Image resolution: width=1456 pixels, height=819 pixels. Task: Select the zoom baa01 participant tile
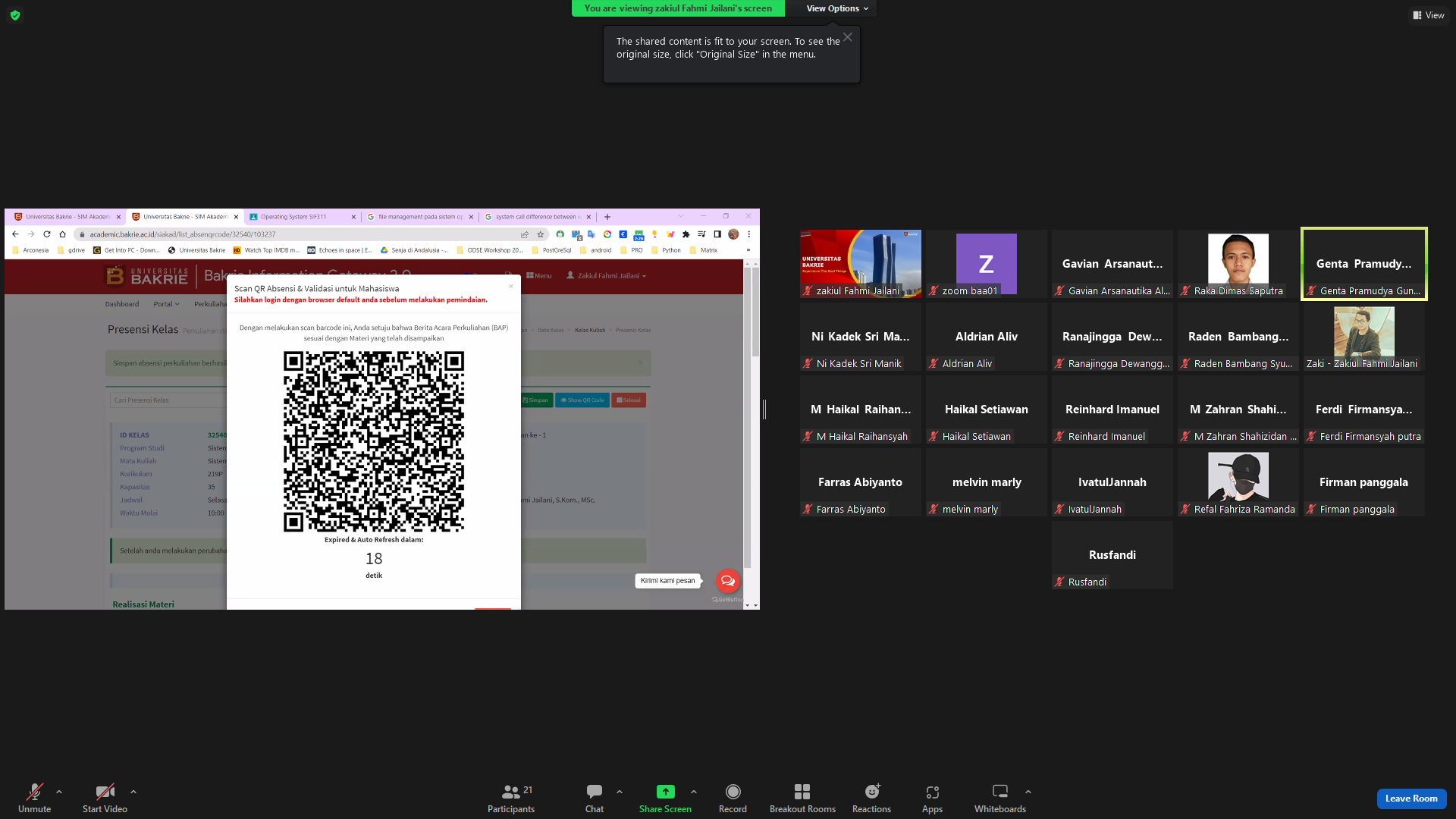click(986, 264)
